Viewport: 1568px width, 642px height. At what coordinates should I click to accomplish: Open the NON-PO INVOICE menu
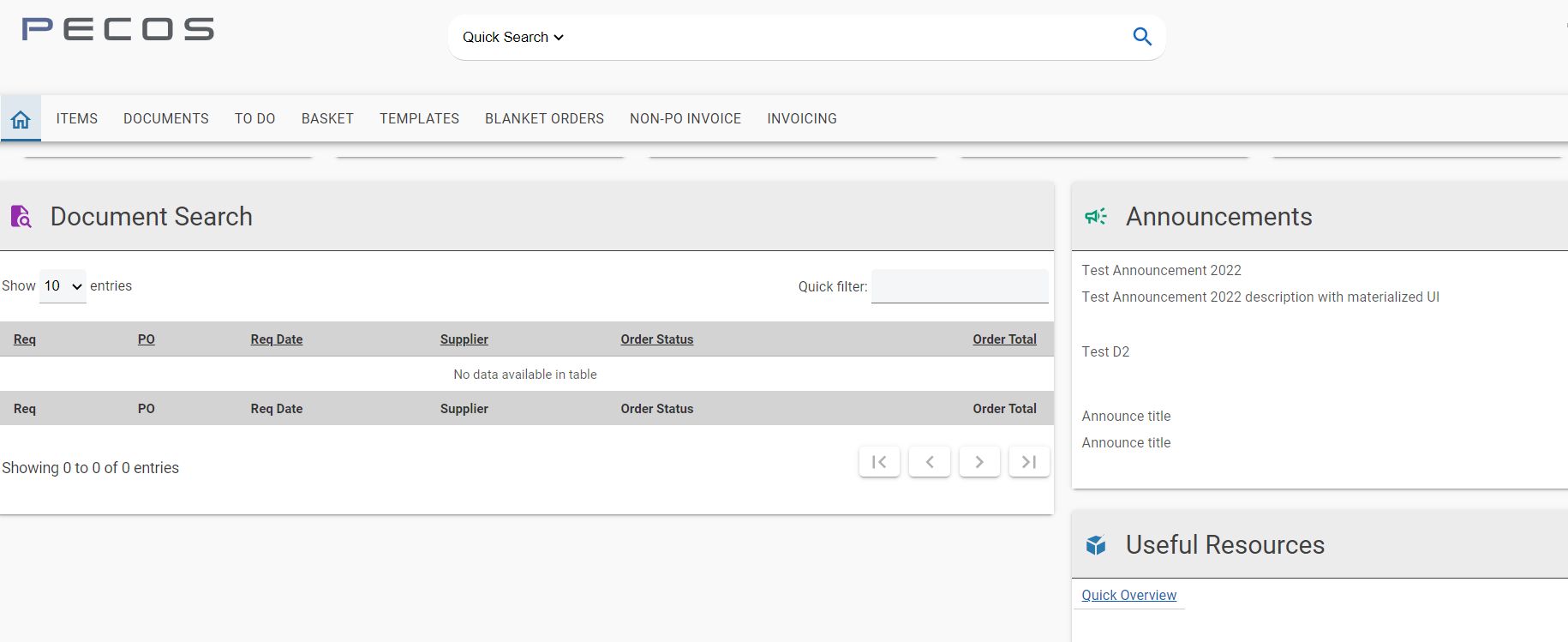point(685,119)
